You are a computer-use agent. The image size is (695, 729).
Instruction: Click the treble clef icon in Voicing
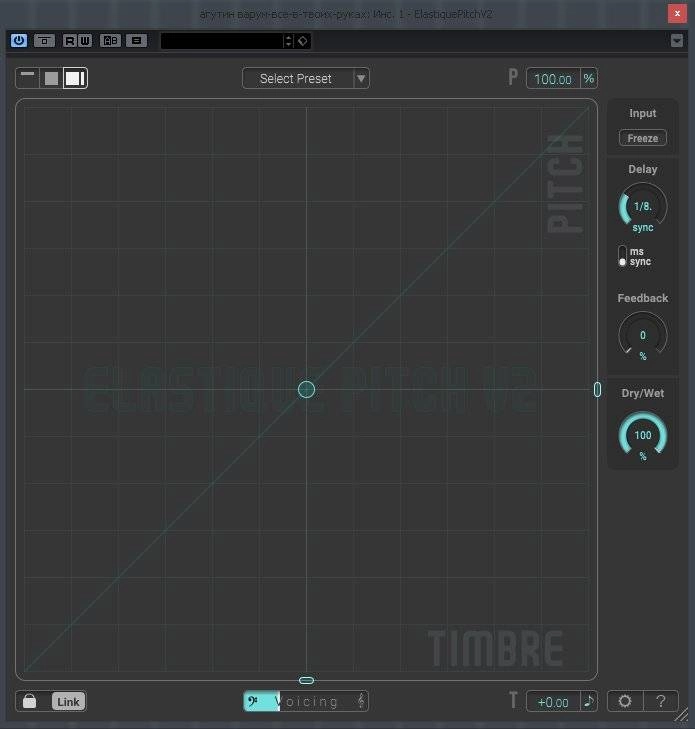(361, 701)
